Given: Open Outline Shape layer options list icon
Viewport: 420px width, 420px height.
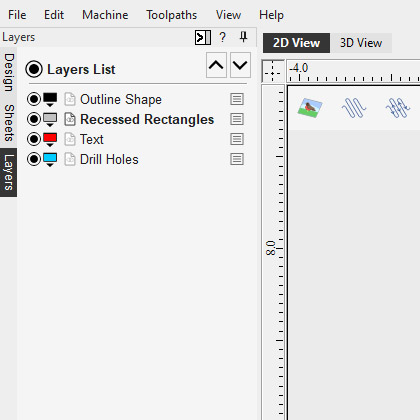Looking at the screenshot, I should (237, 99).
